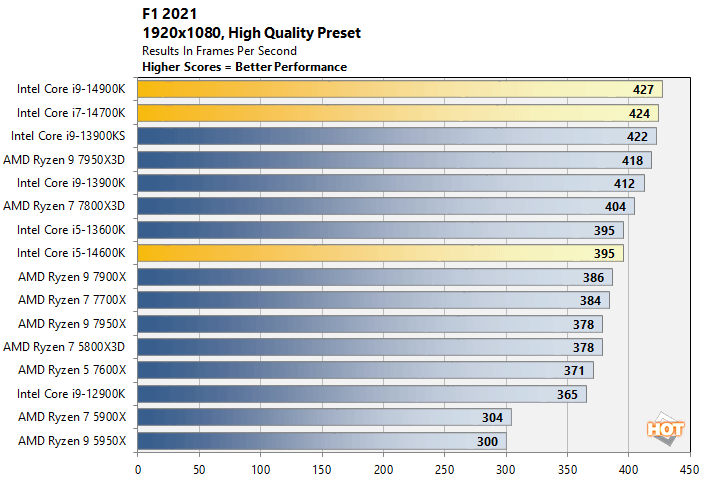This screenshot has width=708, height=481.
Task: Click the 150 axis tick label
Action: coord(321,470)
